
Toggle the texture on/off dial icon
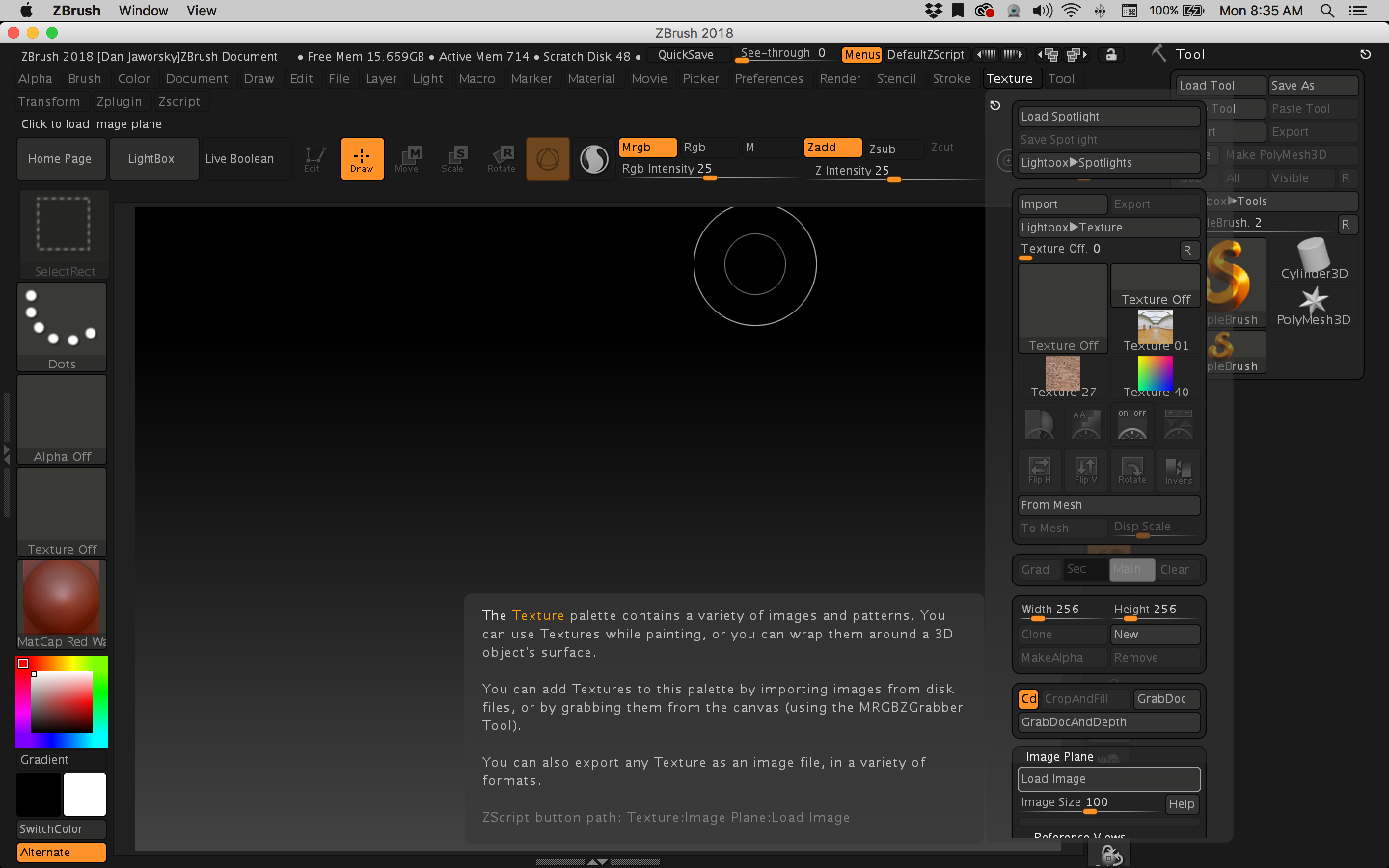point(1132,424)
